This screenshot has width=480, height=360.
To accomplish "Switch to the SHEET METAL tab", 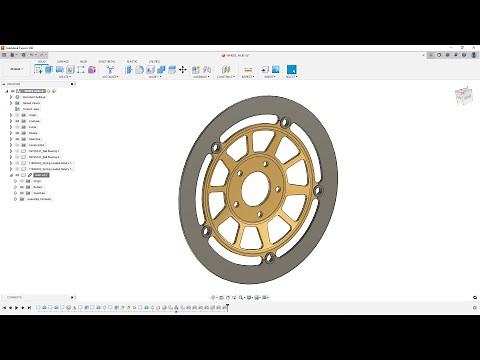I will [x=107, y=62].
